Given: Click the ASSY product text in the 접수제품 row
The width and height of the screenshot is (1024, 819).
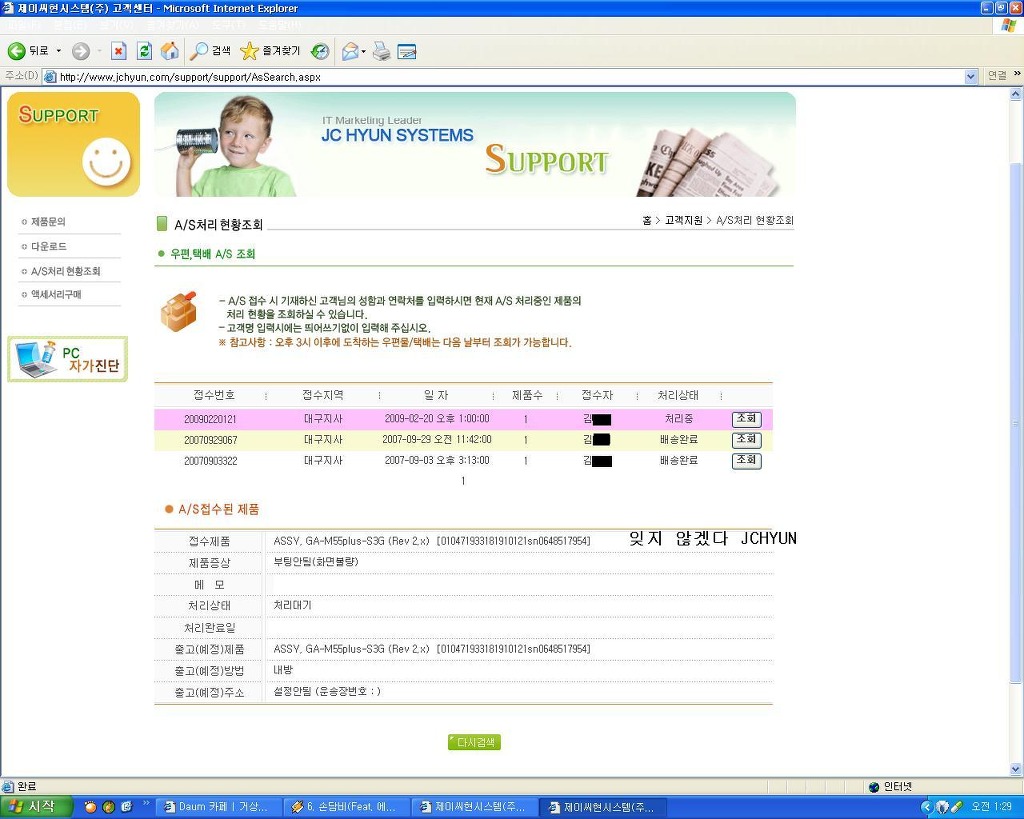Looking at the screenshot, I should pos(432,541).
